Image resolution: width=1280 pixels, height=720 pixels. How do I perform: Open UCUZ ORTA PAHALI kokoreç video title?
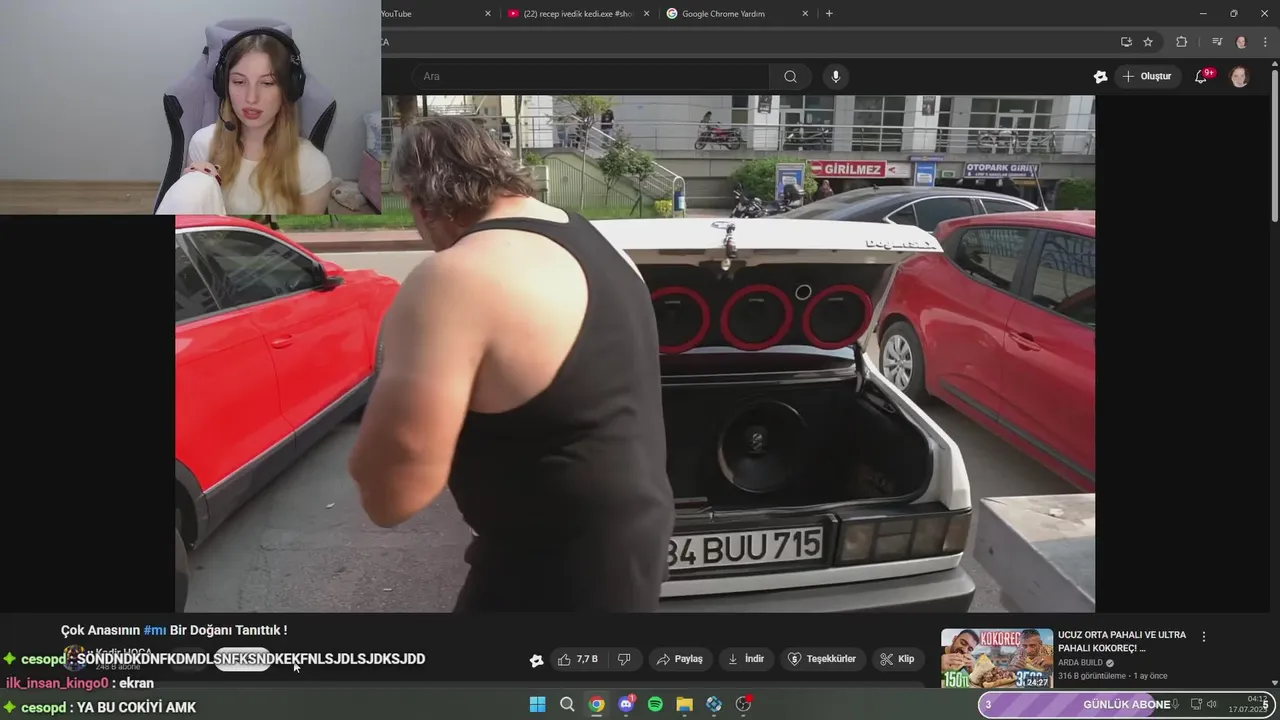pos(1122,641)
